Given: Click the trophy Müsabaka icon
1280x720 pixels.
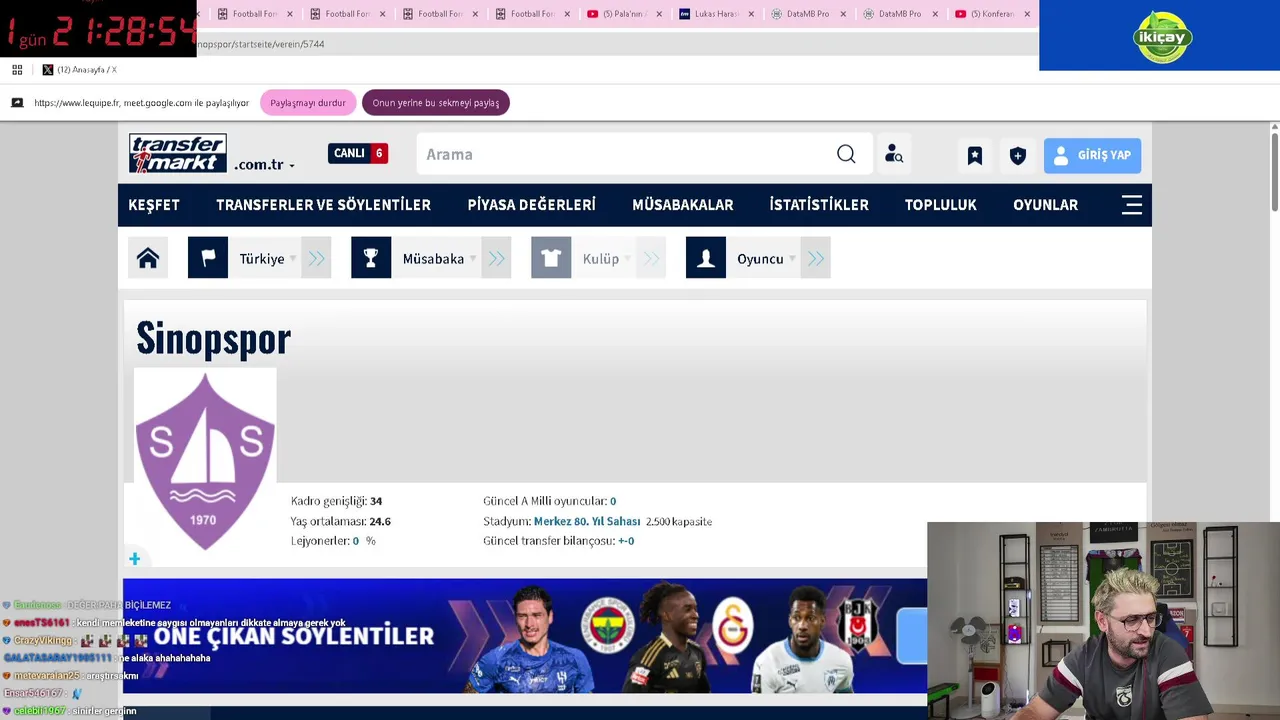Looking at the screenshot, I should click(x=371, y=258).
